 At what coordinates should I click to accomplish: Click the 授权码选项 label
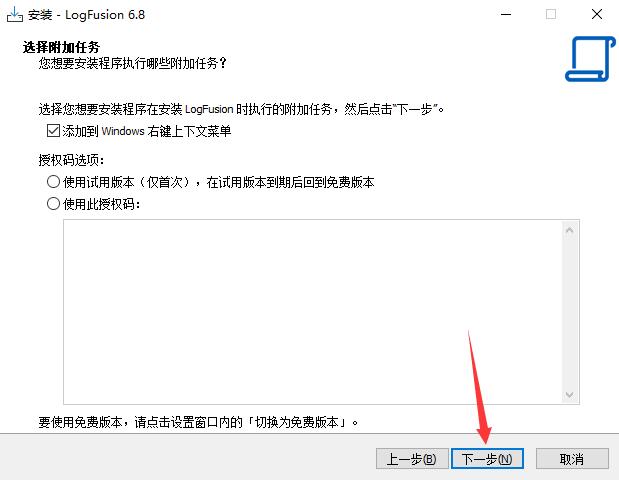coord(71,160)
